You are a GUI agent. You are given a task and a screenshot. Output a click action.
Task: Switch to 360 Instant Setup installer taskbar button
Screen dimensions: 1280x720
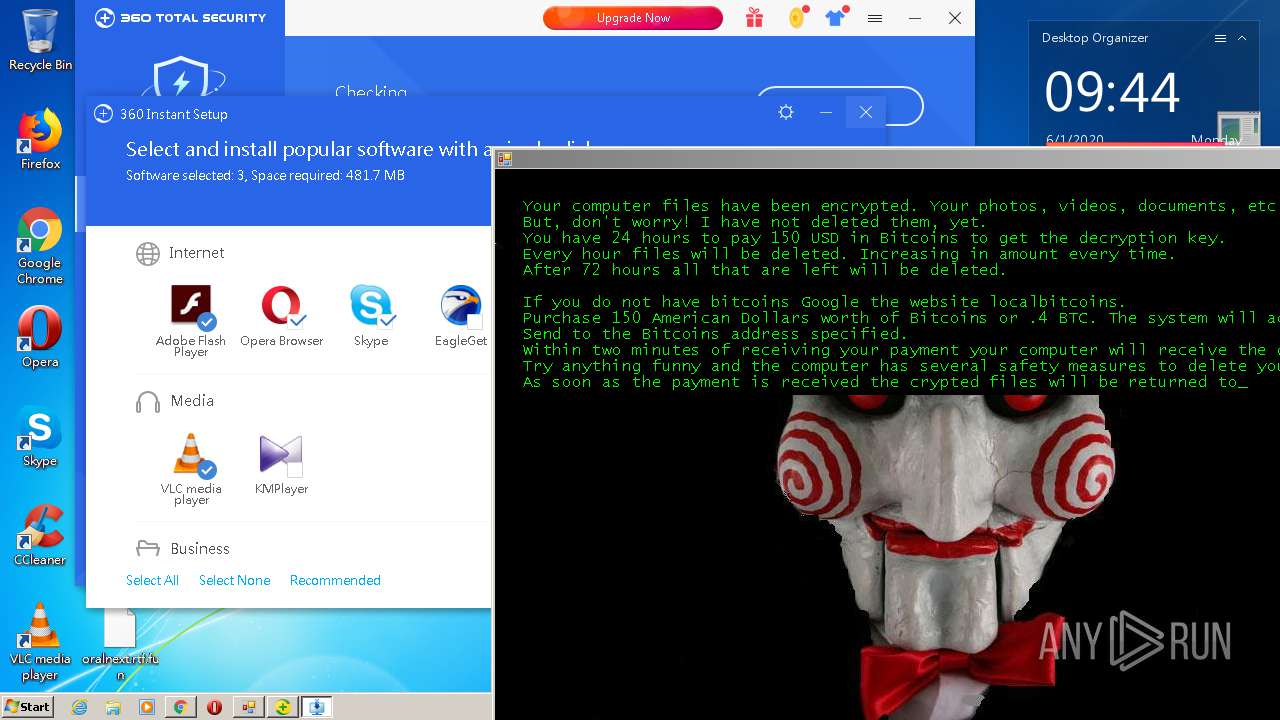(317, 707)
